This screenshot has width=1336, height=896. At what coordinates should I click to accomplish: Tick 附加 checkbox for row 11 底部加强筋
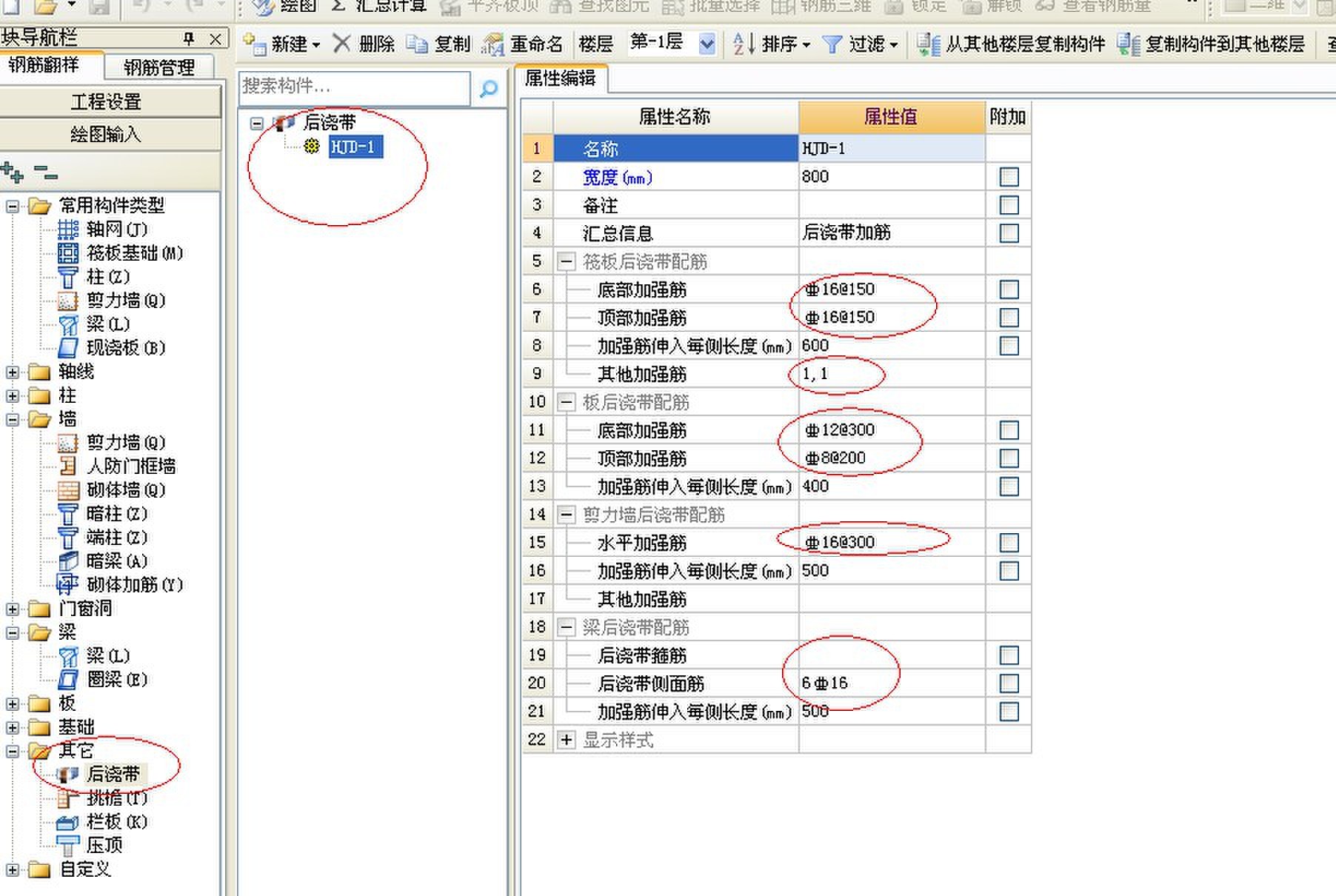tap(1009, 430)
